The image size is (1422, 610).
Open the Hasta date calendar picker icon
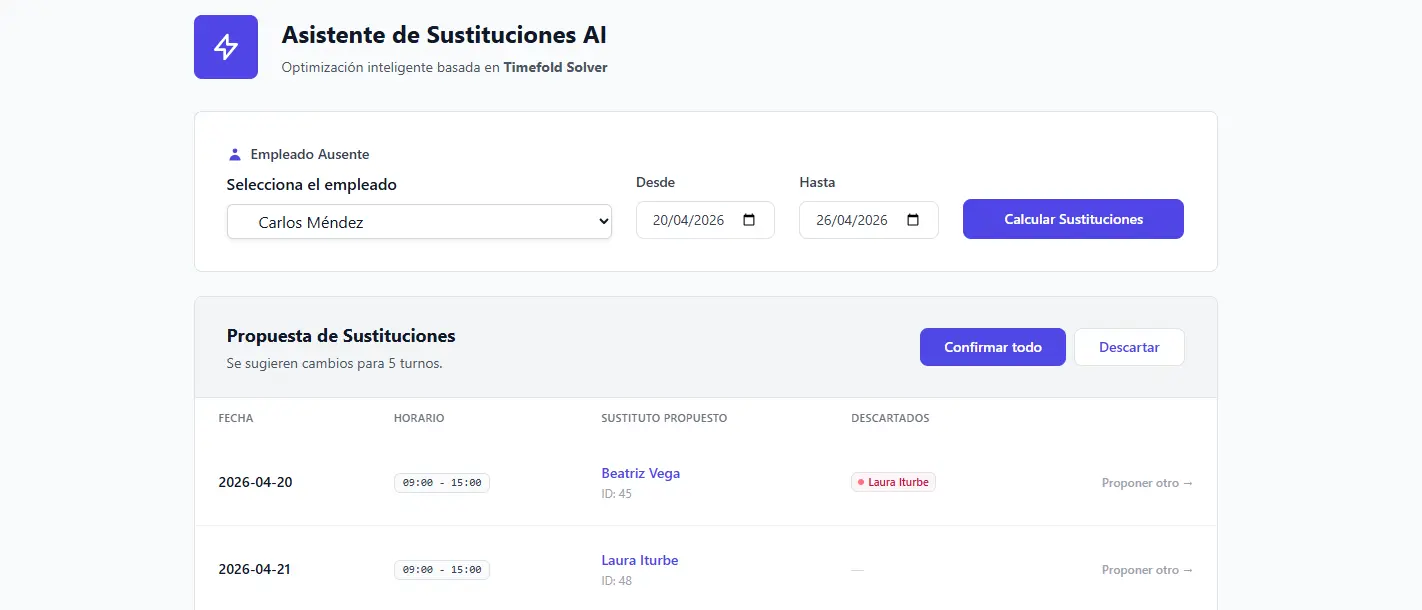tap(913, 220)
